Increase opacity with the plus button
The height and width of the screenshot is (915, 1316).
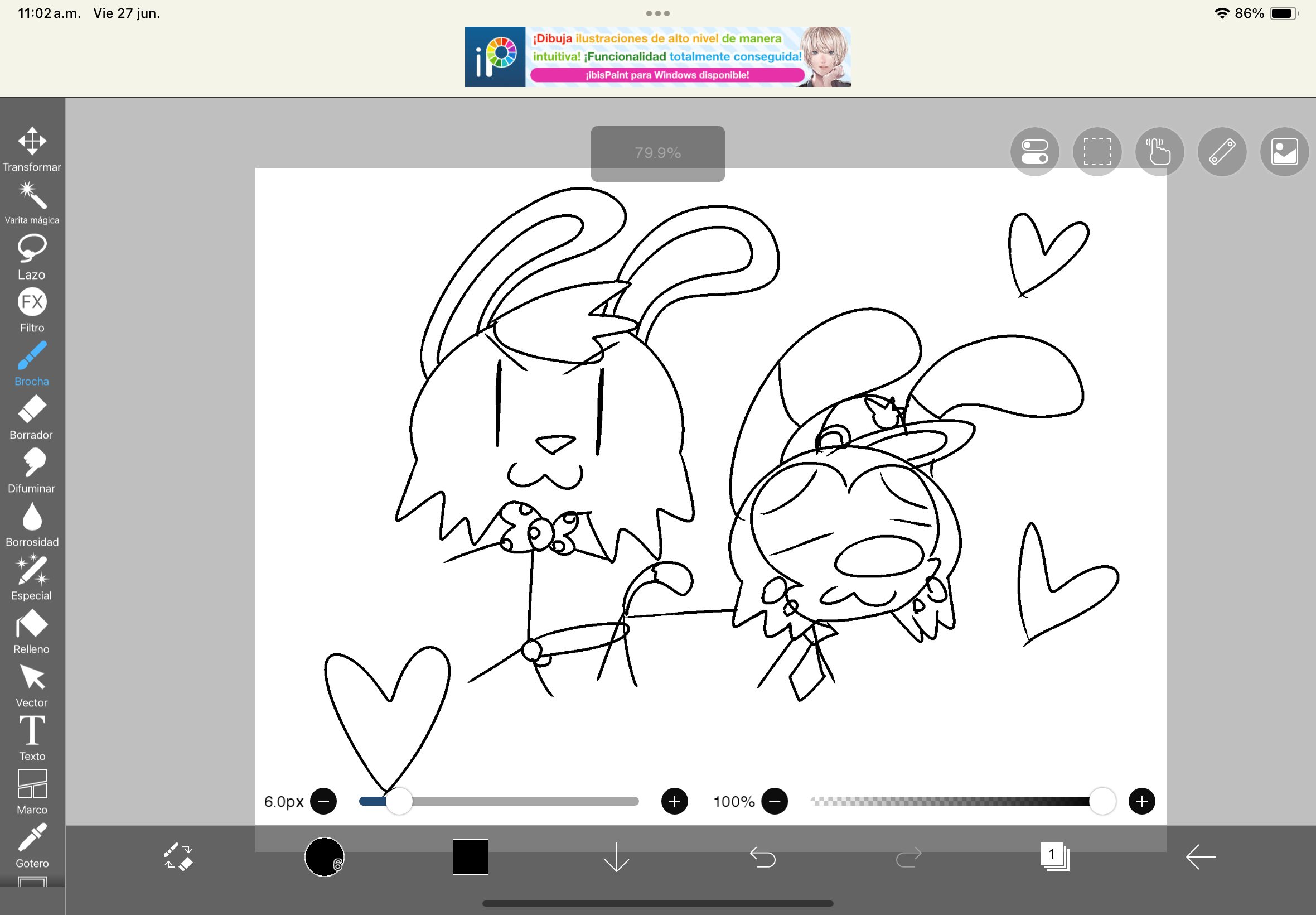[x=1142, y=801]
